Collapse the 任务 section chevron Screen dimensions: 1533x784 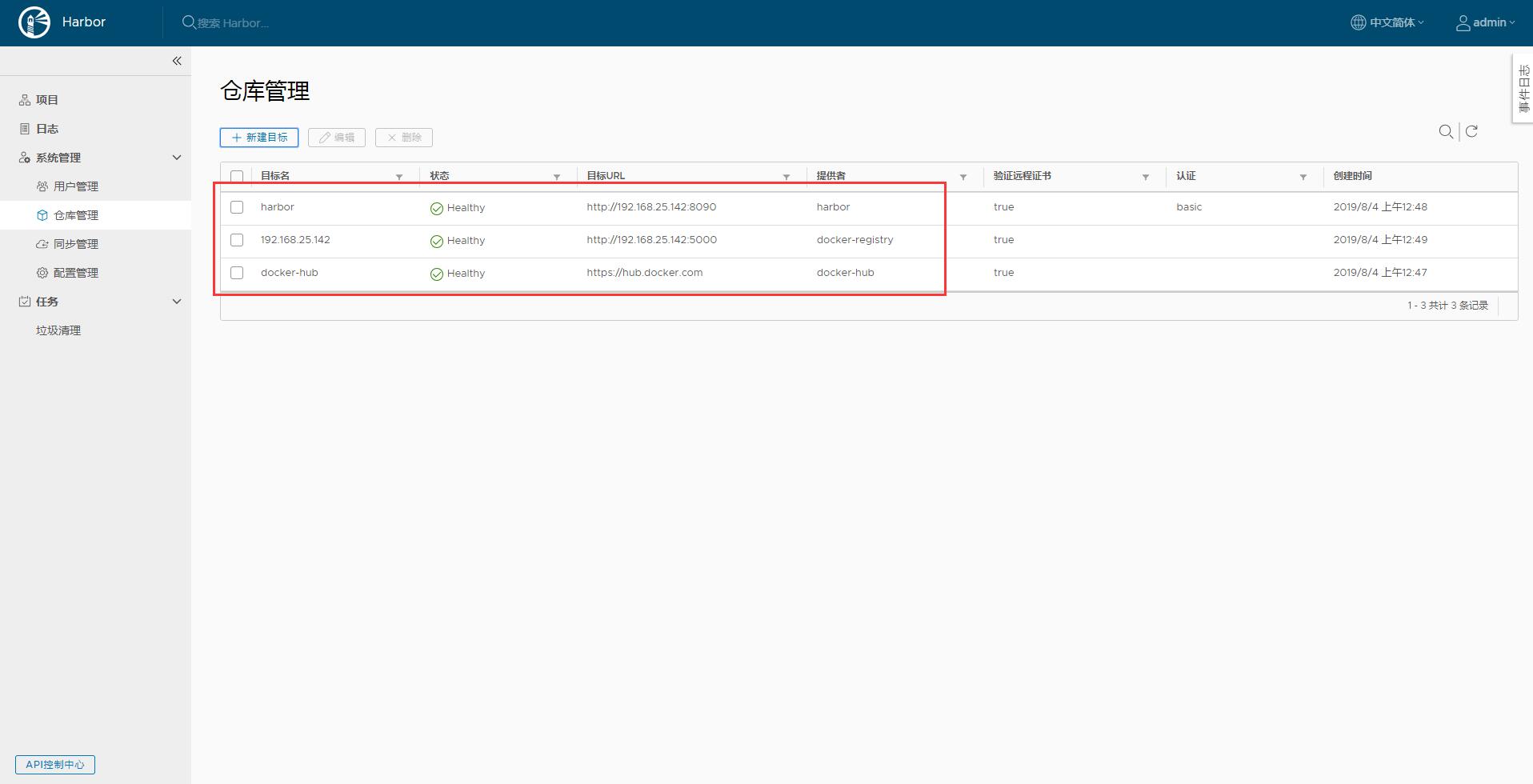[x=177, y=302]
